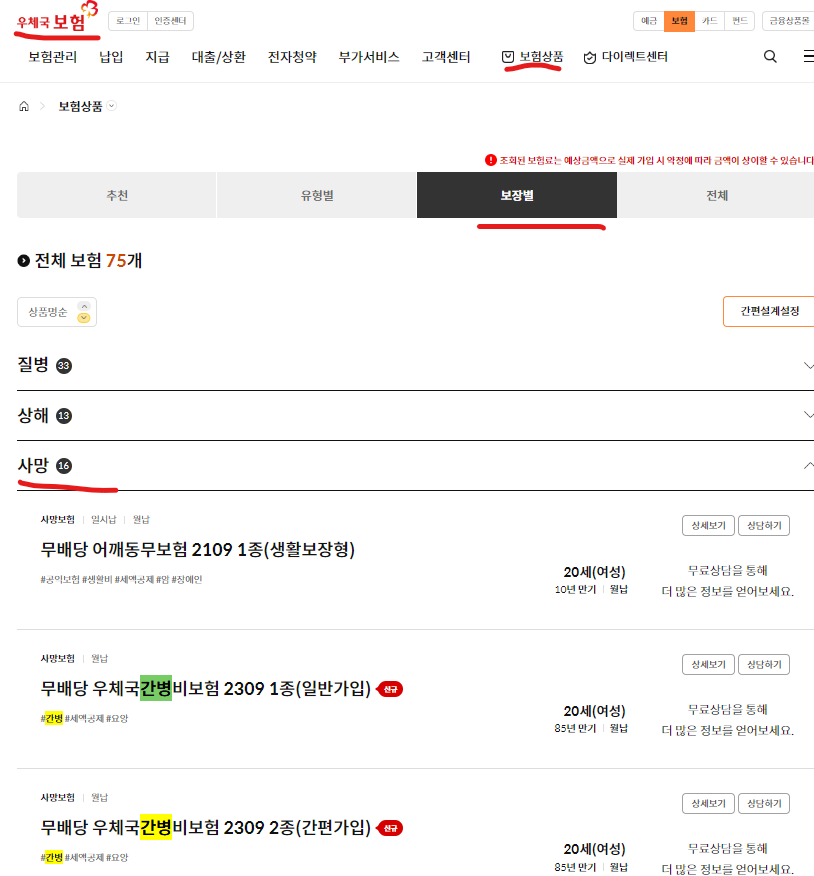Open the 고객센터 menu
The width and height of the screenshot is (814, 876).
coord(444,57)
